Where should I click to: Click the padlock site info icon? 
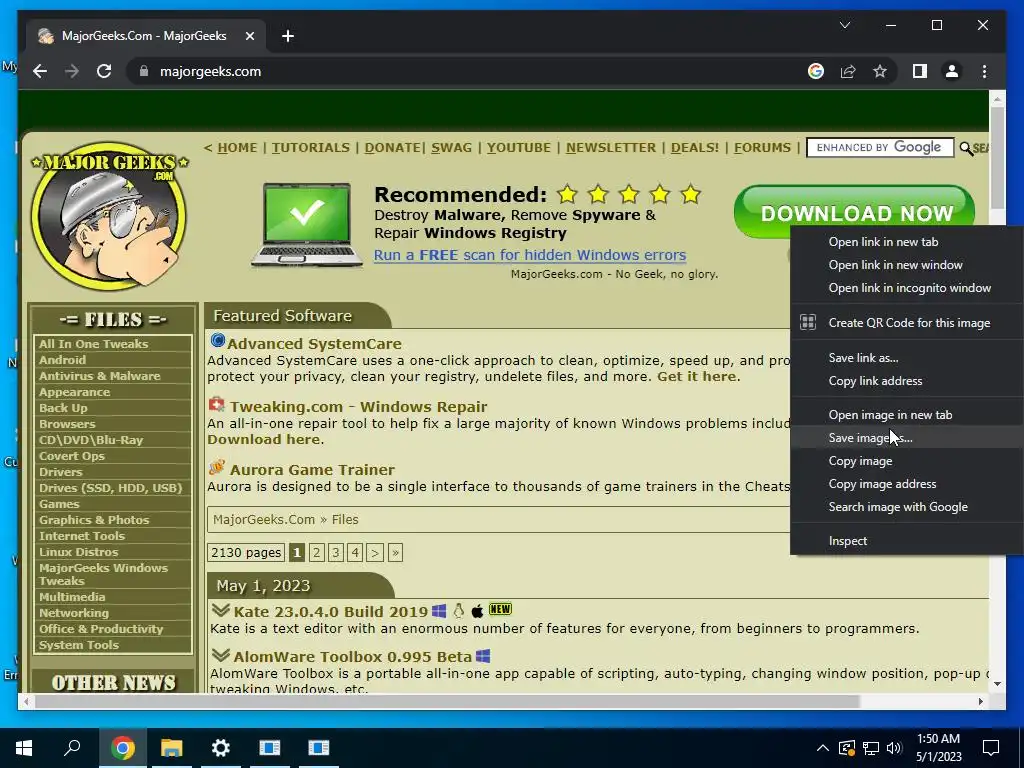(144, 71)
